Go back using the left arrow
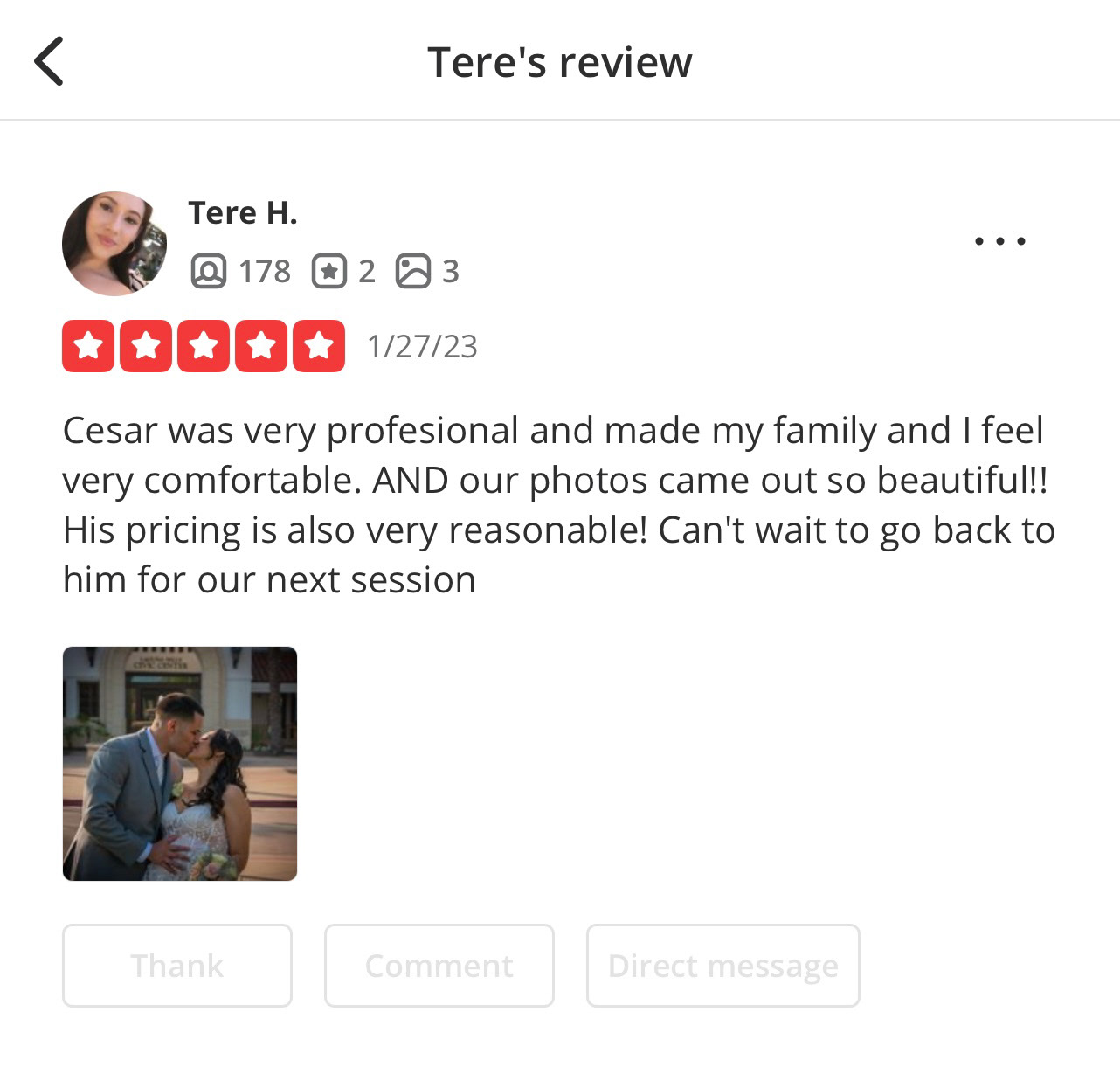The height and width of the screenshot is (1067, 1120). pos(49,61)
